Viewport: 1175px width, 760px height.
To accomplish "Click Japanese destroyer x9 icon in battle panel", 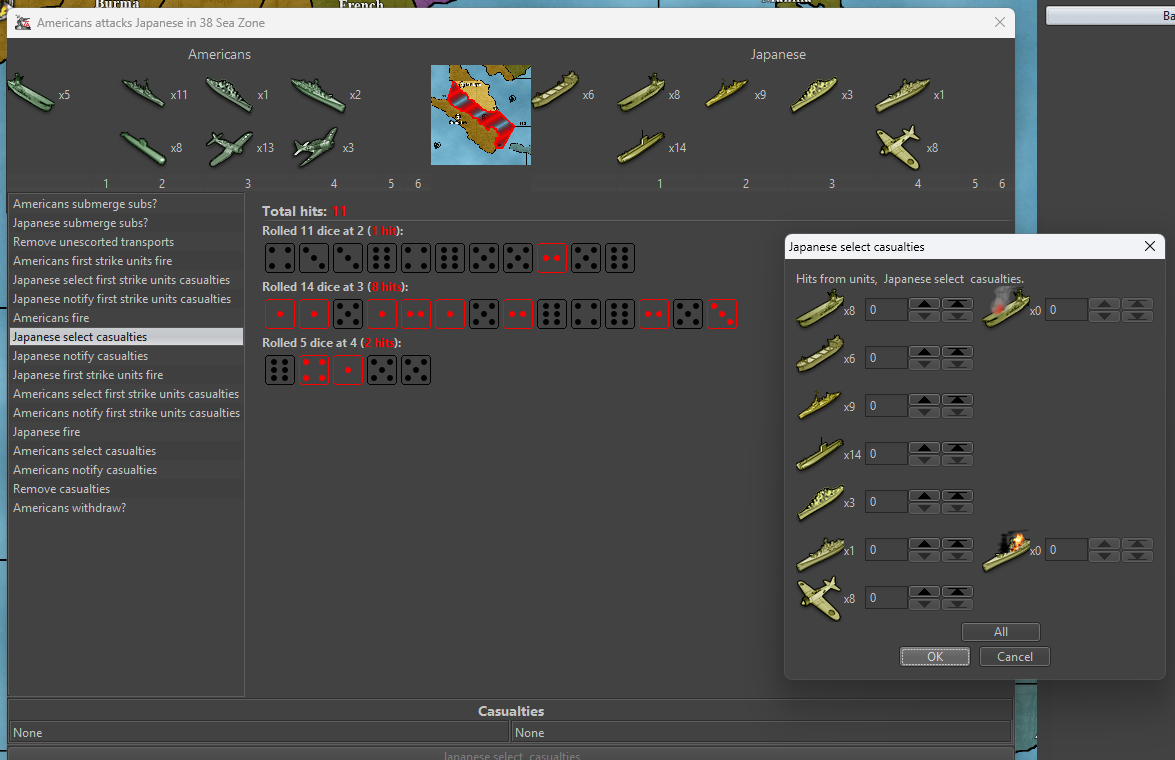I will (726, 94).
